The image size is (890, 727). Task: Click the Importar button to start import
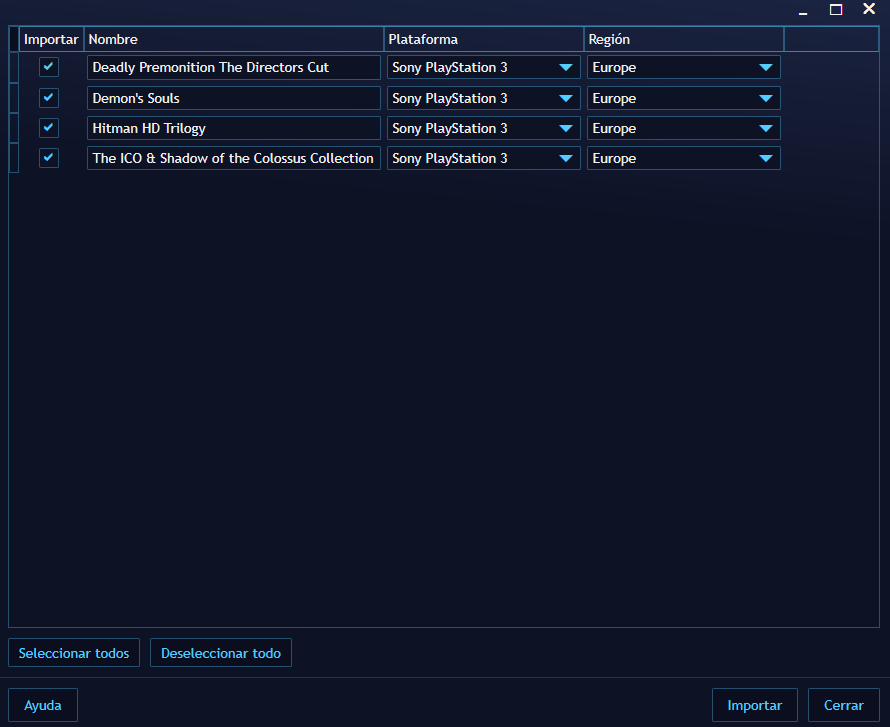(754, 705)
